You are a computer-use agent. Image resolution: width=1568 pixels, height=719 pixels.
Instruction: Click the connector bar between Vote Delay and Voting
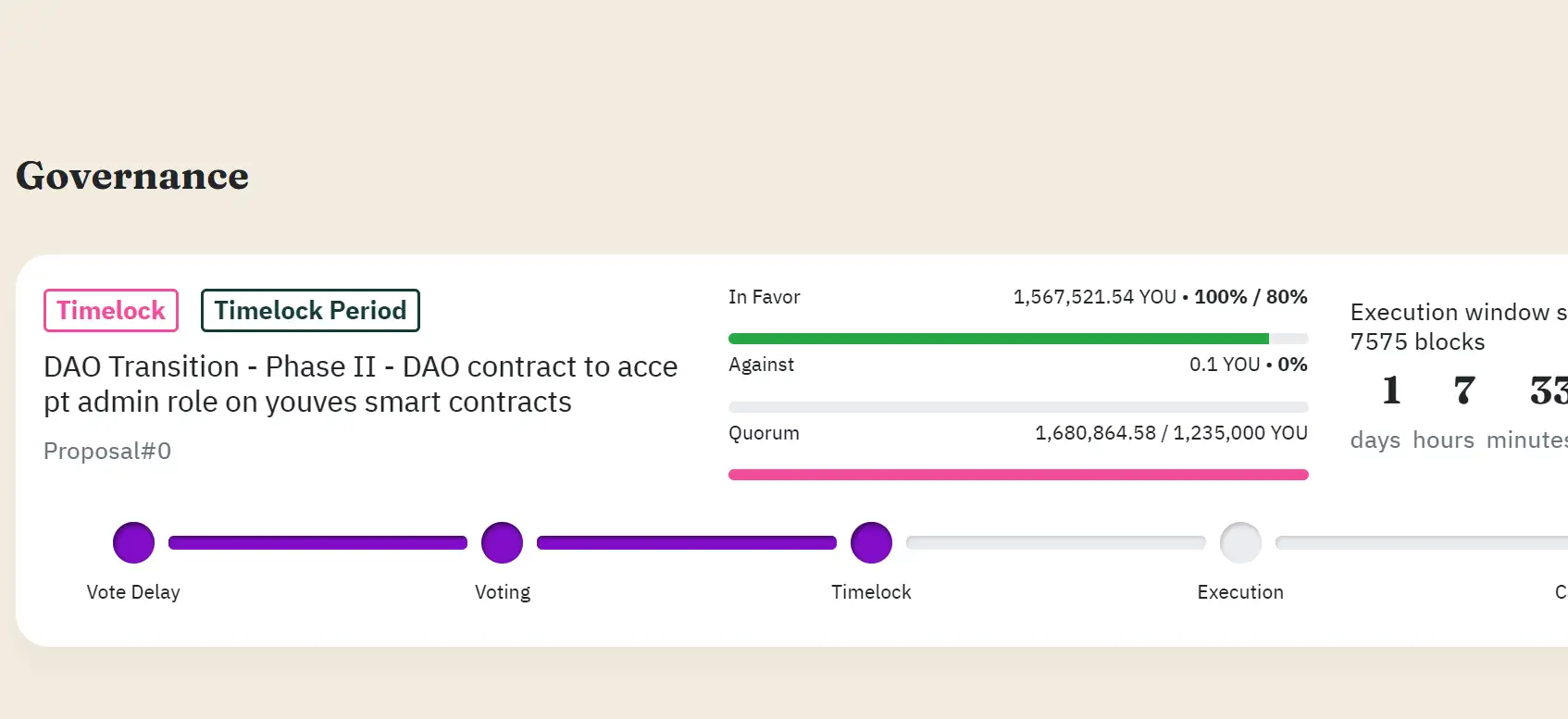pos(317,543)
